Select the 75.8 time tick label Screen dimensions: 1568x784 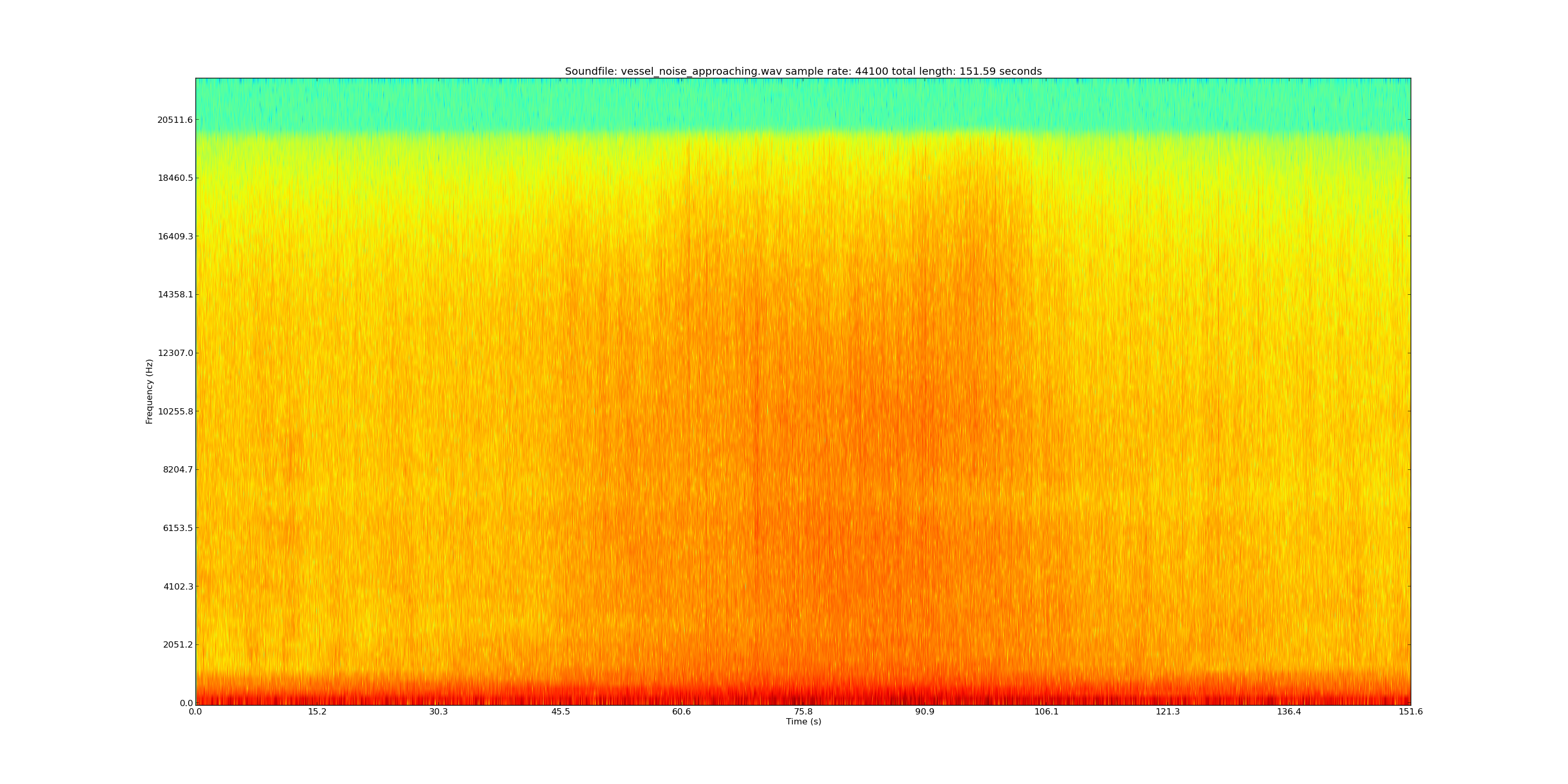pyautogui.click(x=803, y=712)
